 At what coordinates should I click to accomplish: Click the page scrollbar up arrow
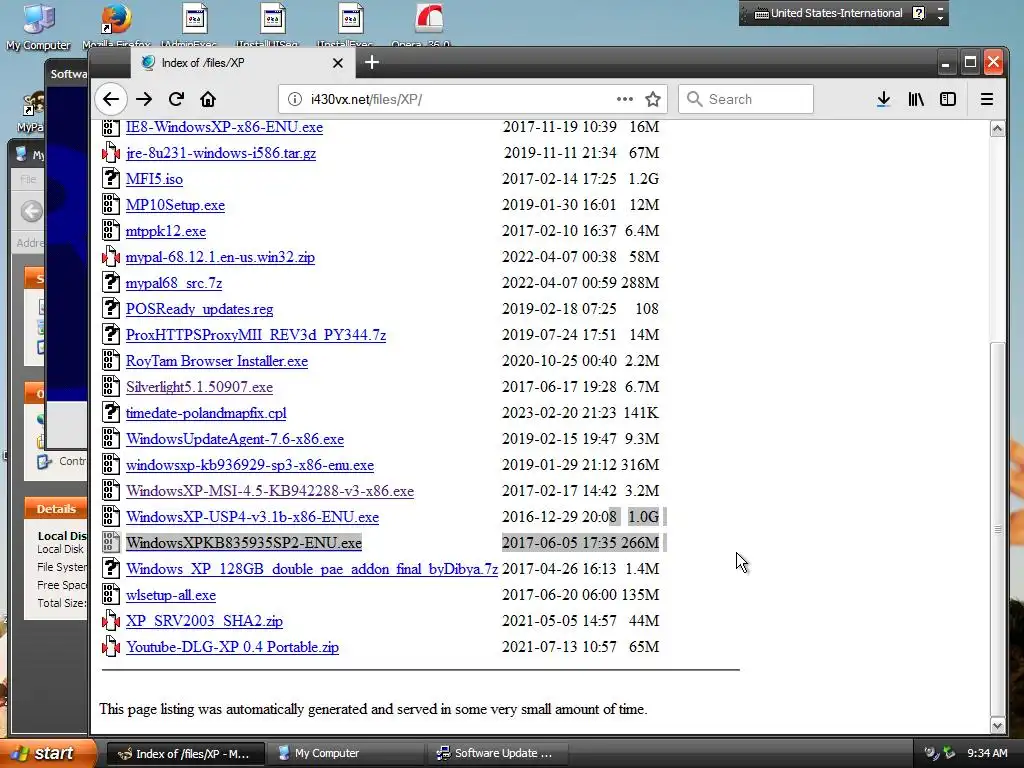[997, 129]
